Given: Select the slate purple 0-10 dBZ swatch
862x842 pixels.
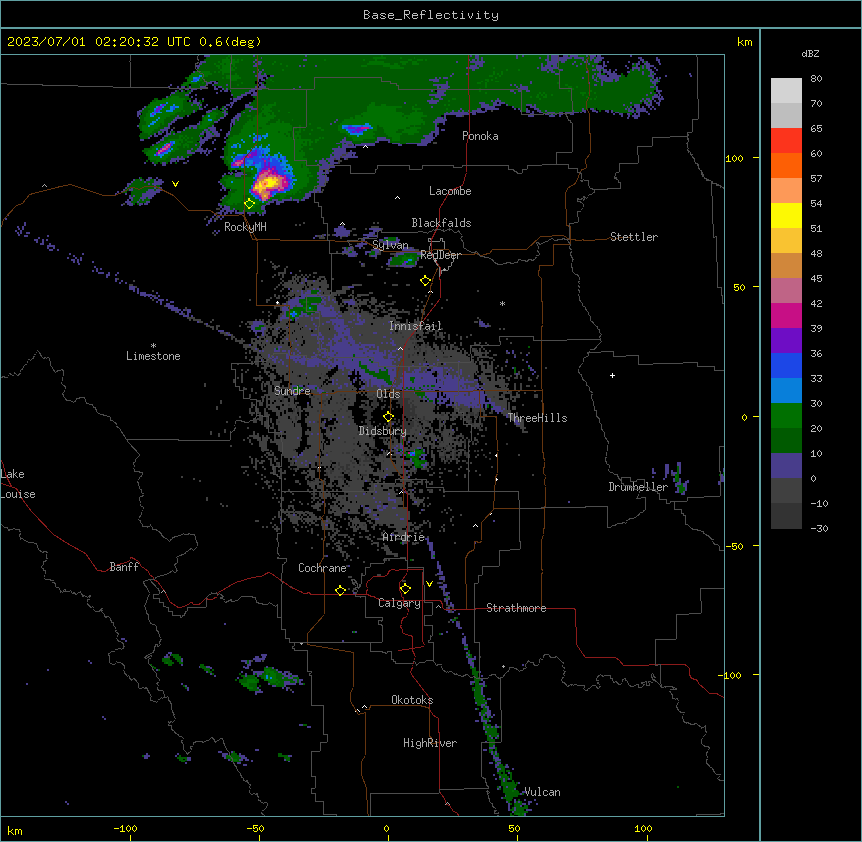Looking at the screenshot, I should tap(786, 466).
